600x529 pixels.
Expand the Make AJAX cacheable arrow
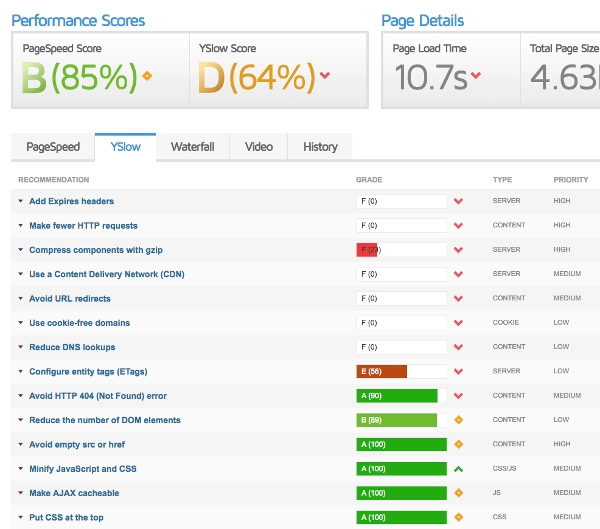(21, 493)
